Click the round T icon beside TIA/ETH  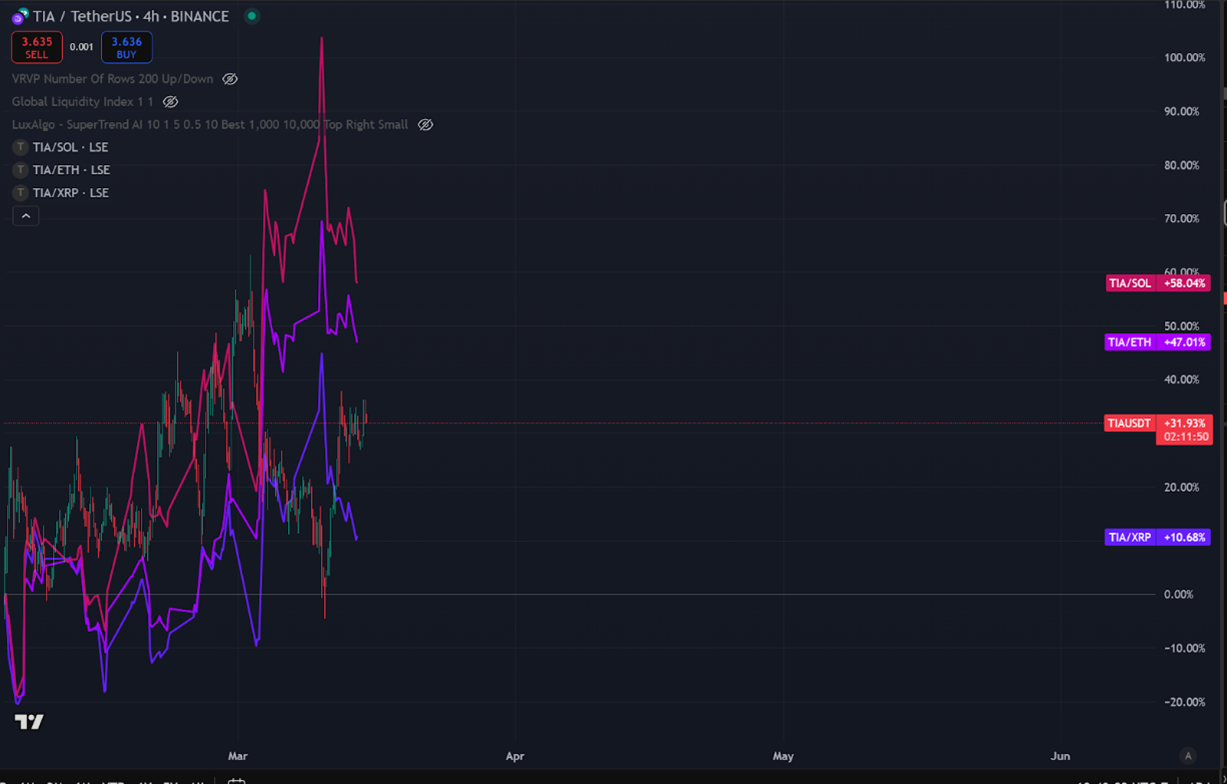point(20,170)
